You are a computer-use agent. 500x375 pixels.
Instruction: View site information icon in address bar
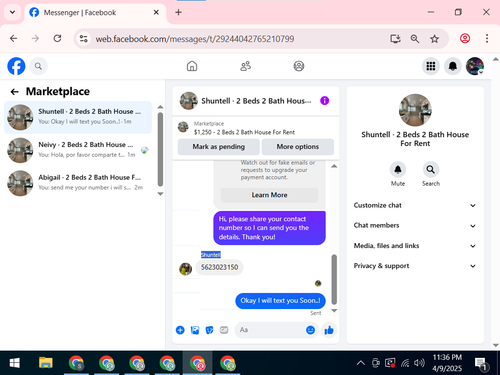pos(83,39)
